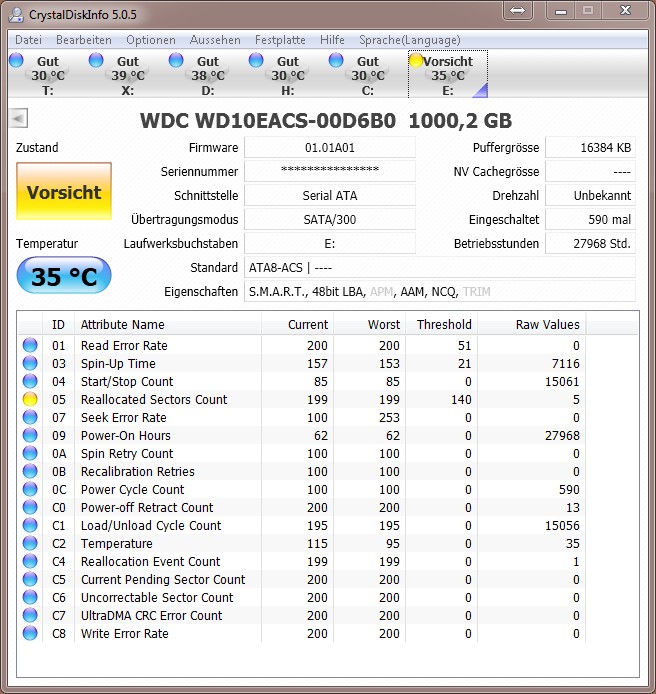Select the D: drive status orb
The image size is (656, 694).
tap(176, 60)
